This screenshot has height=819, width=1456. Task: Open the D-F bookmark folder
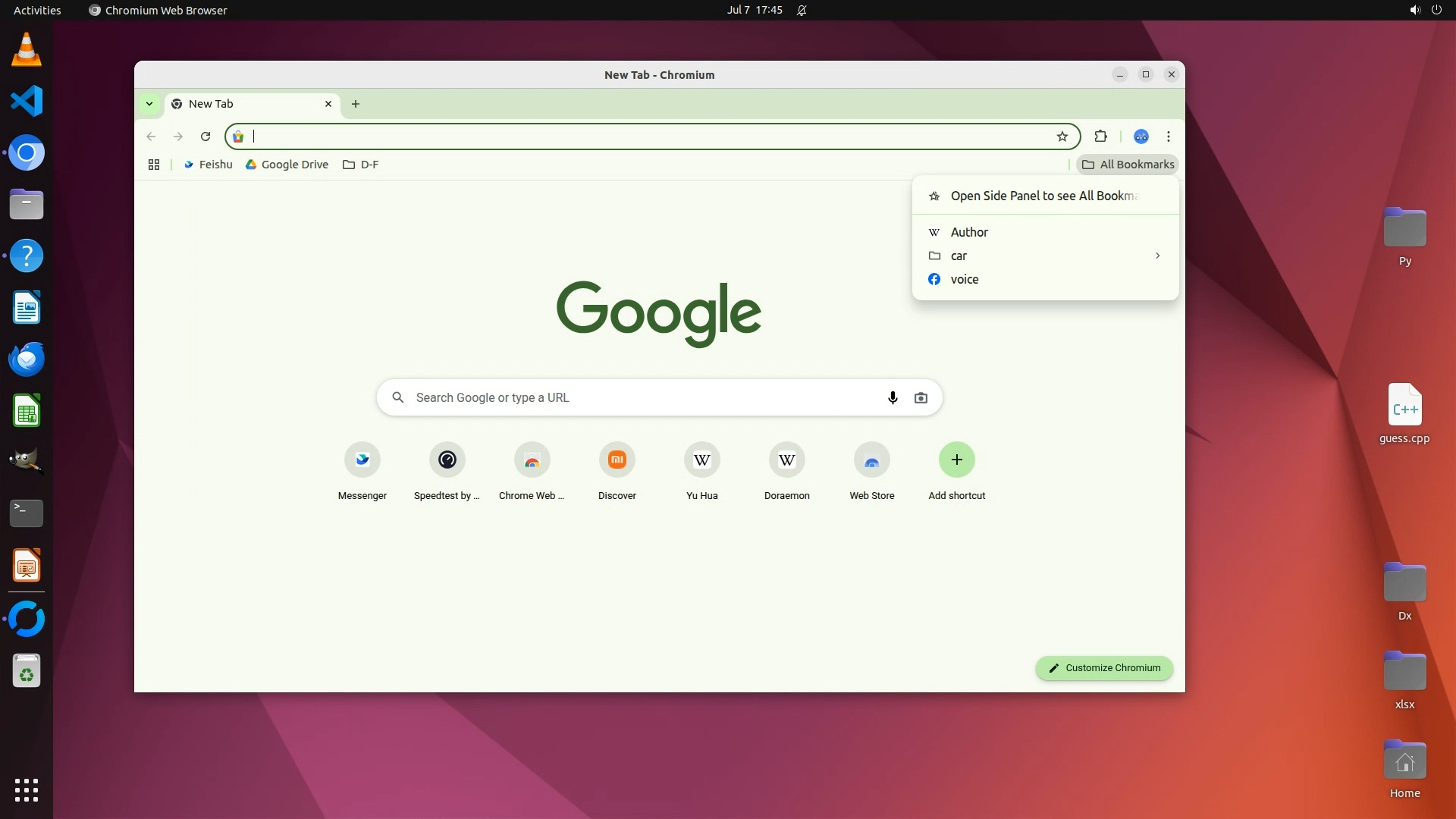[361, 165]
